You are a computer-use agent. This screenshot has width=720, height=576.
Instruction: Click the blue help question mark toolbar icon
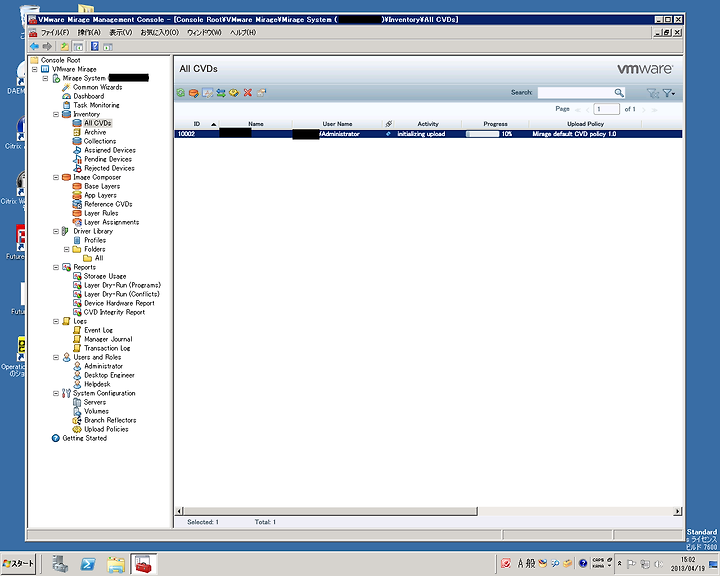point(95,46)
